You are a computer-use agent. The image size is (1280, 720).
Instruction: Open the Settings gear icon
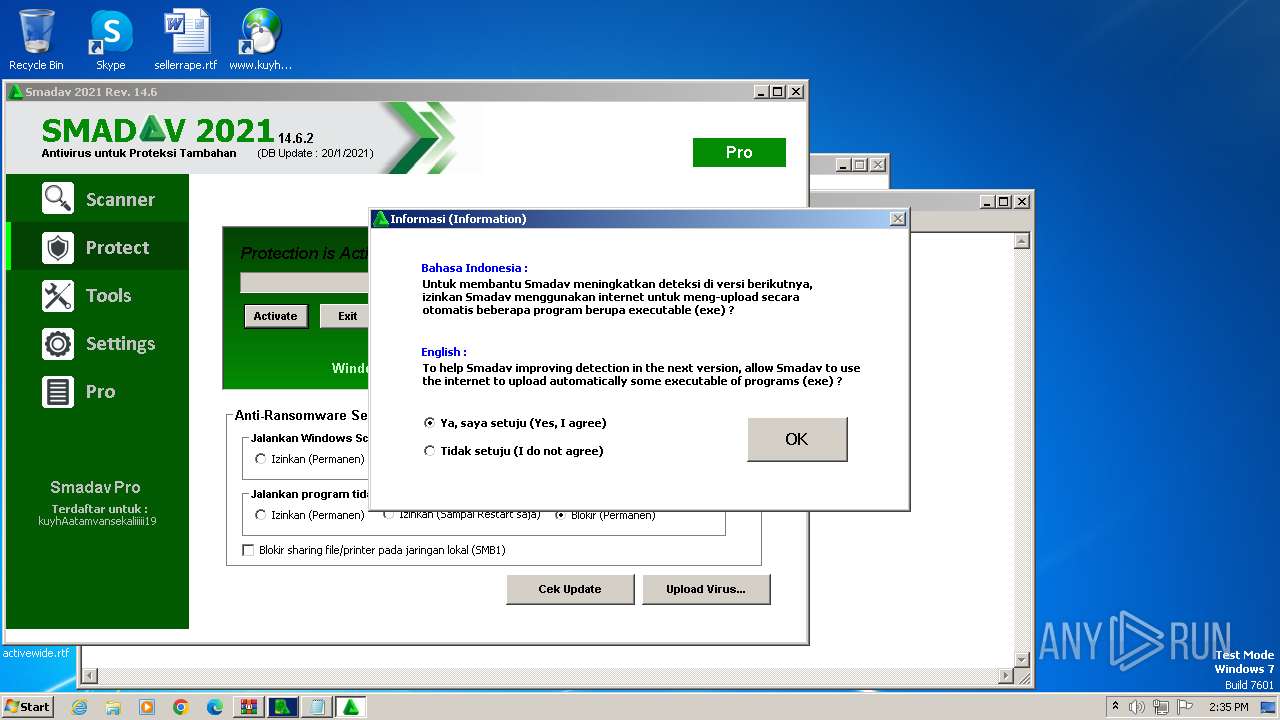tap(58, 343)
